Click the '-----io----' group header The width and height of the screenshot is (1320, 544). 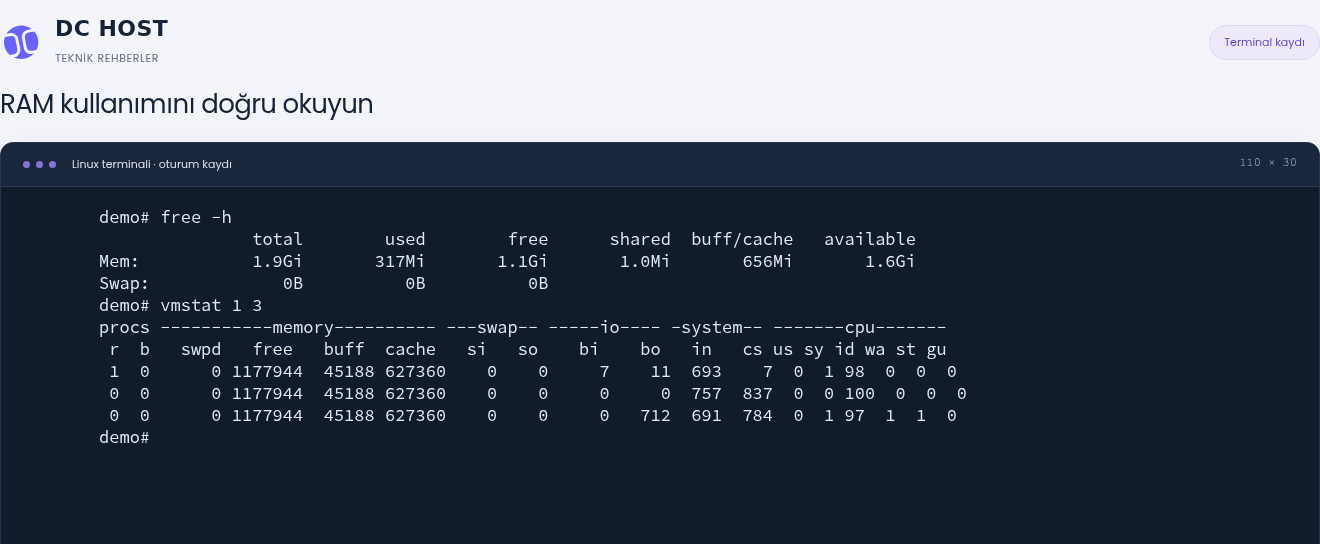(604, 327)
